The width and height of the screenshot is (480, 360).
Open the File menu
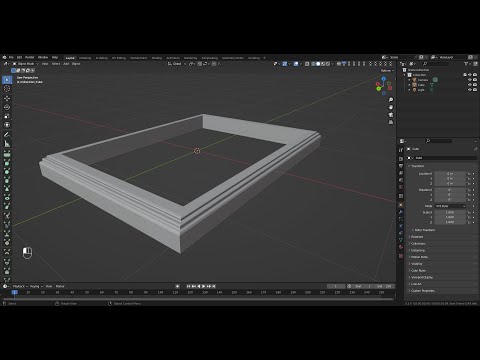coord(11,57)
